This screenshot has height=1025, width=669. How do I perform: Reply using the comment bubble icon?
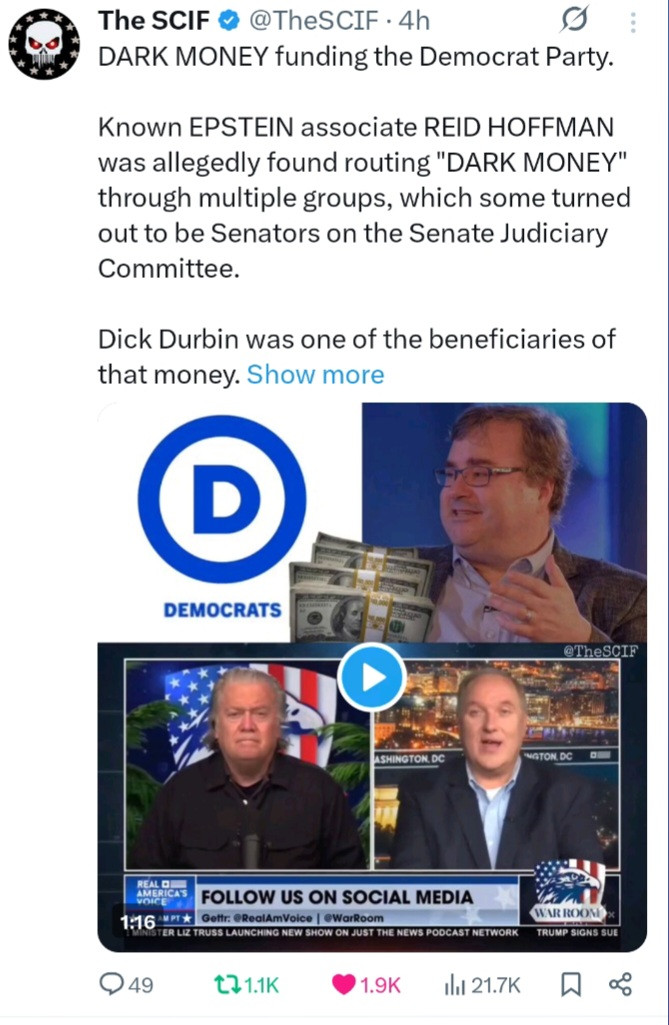[x=111, y=983]
